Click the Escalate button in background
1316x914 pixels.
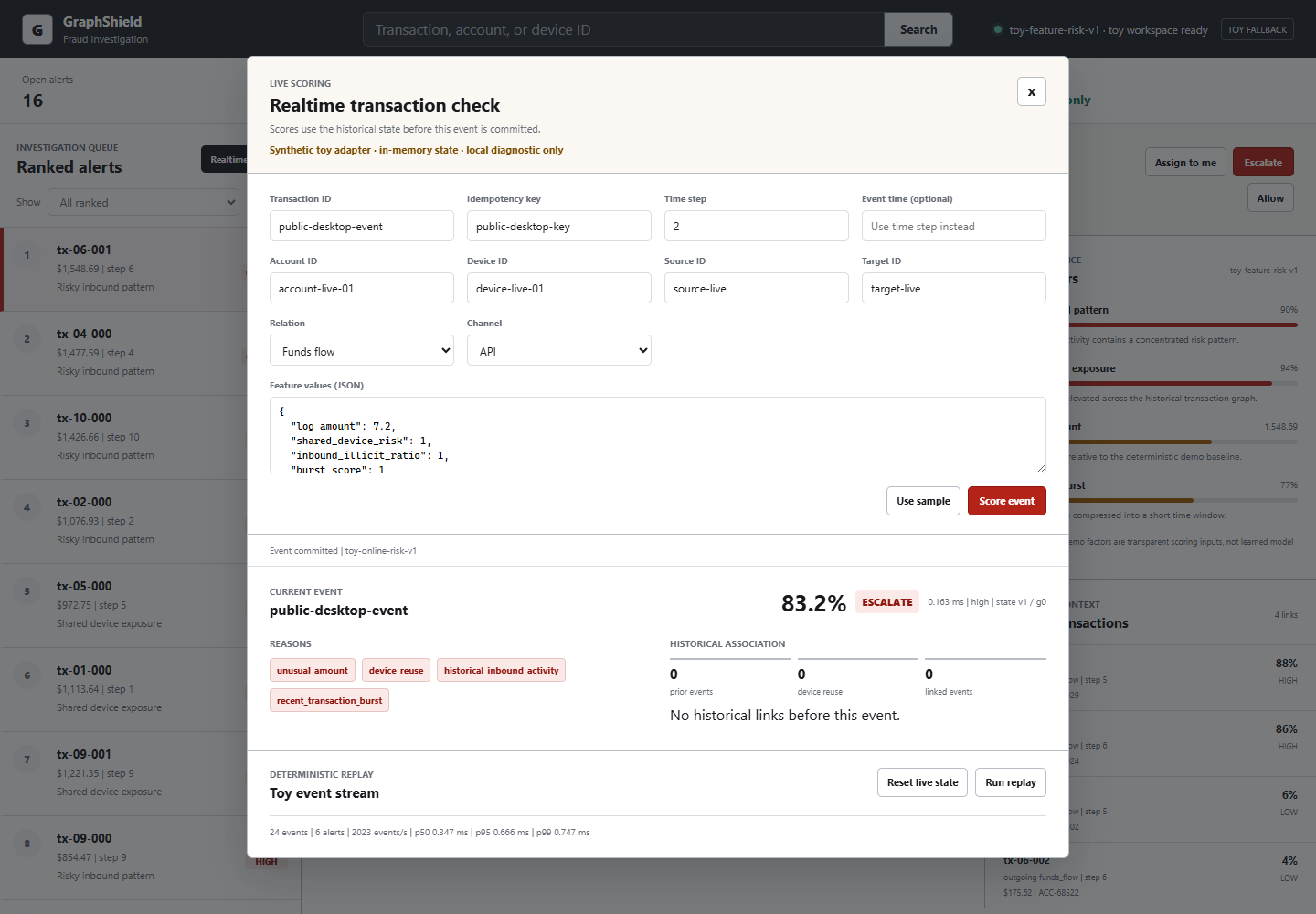pyautogui.click(x=1263, y=162)
